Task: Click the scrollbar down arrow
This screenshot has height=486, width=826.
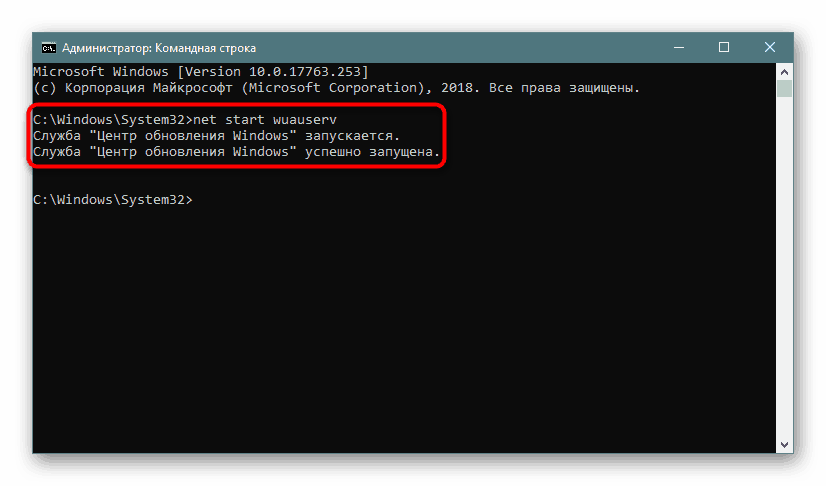Action: [x=786, y=444]
